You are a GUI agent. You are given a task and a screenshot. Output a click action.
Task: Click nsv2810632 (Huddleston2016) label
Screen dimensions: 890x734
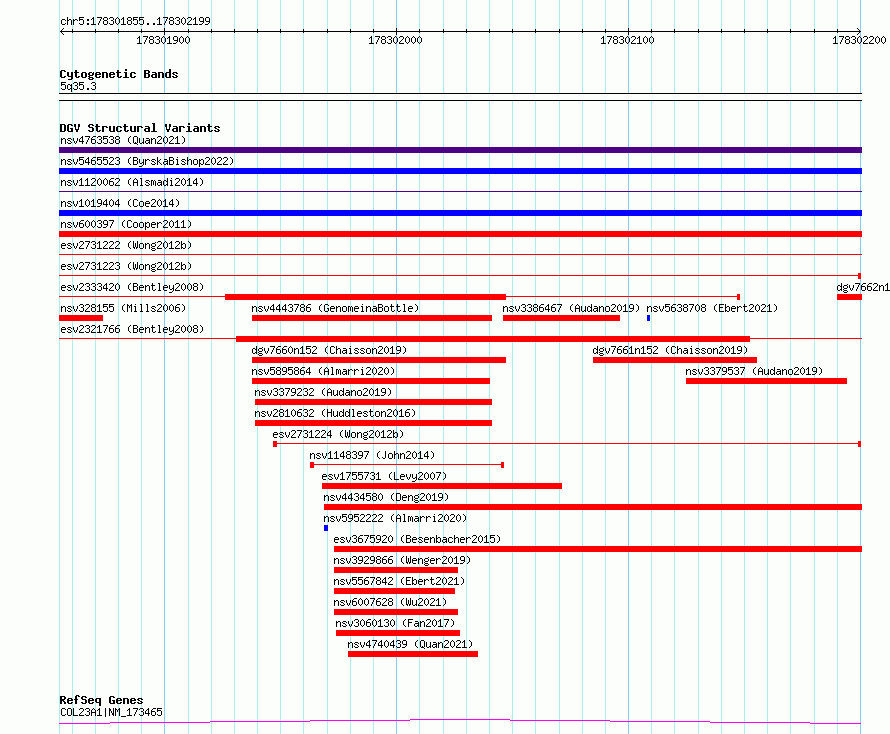pos(335,413)
